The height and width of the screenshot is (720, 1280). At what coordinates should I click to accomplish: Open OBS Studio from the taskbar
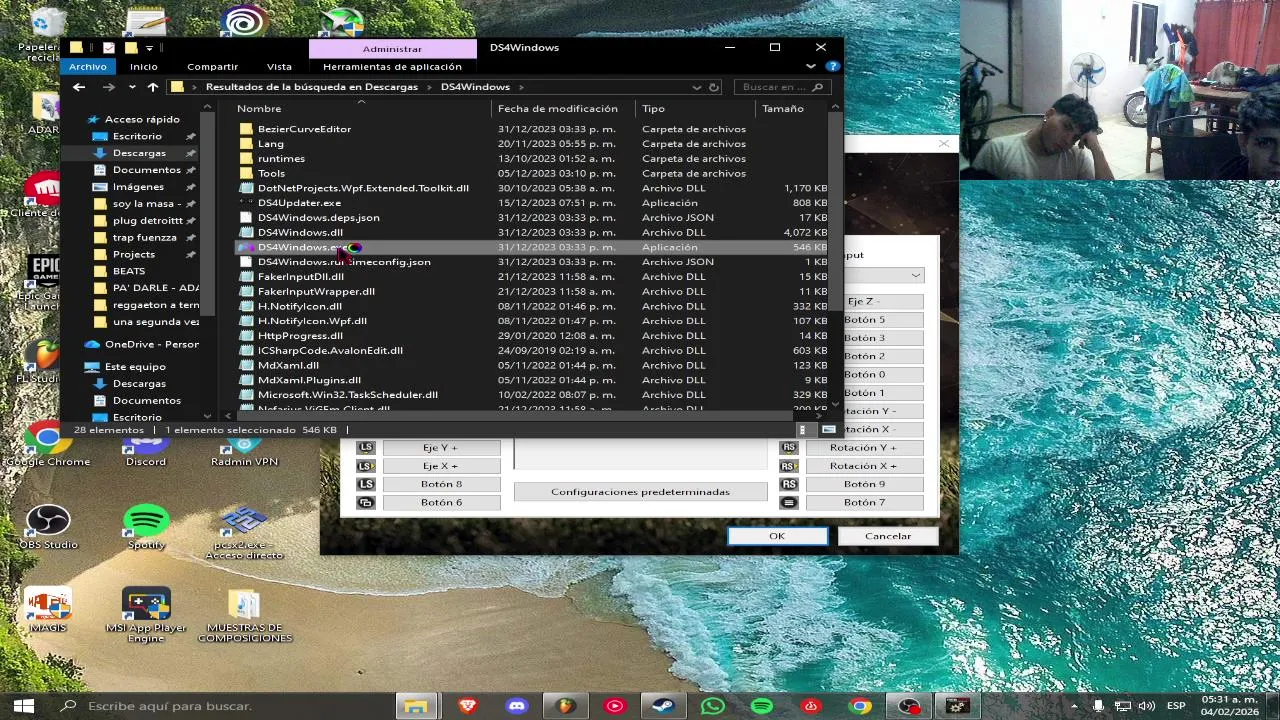tap(909, 706)
